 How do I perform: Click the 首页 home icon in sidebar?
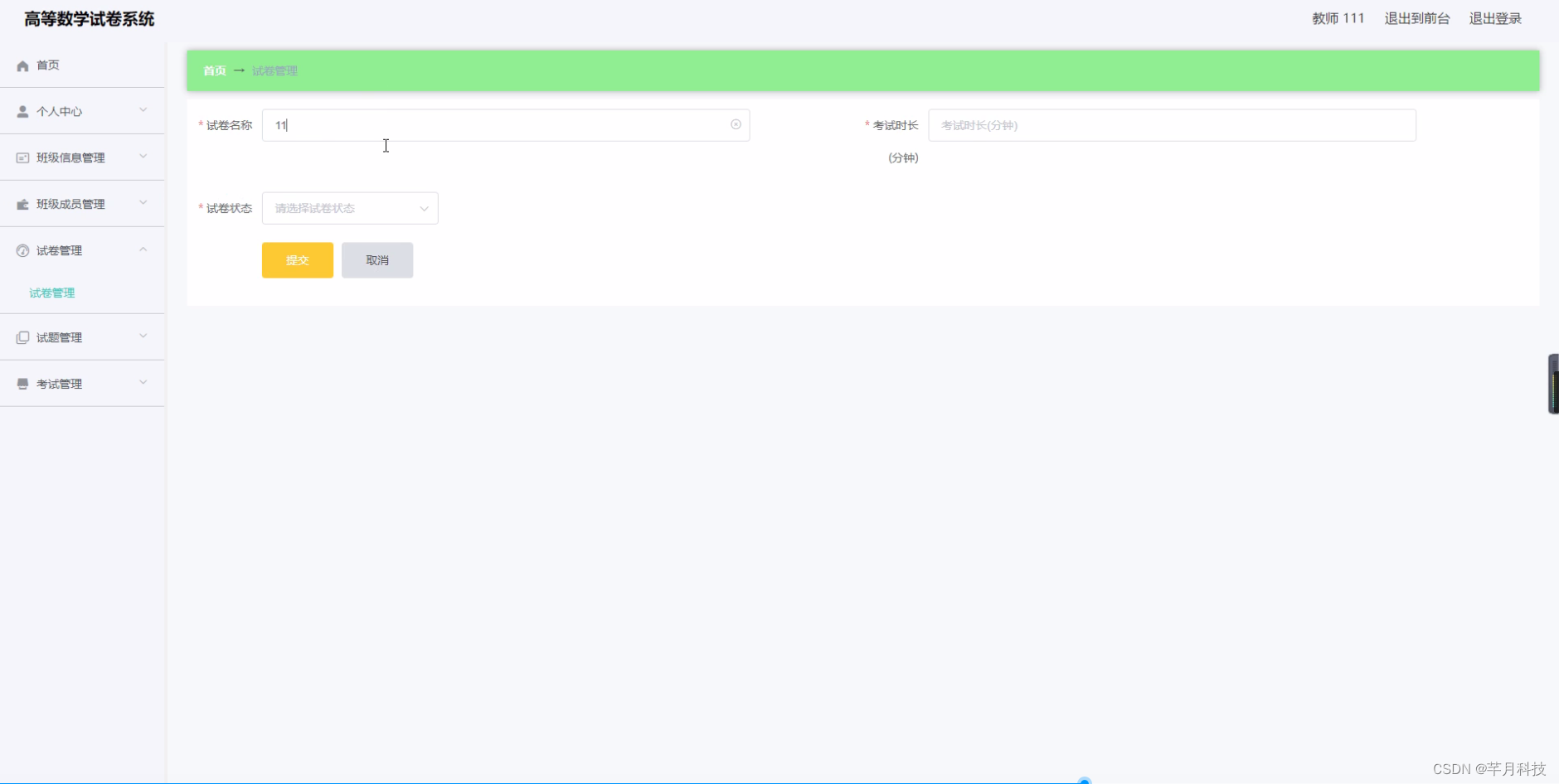click(22, 65)
